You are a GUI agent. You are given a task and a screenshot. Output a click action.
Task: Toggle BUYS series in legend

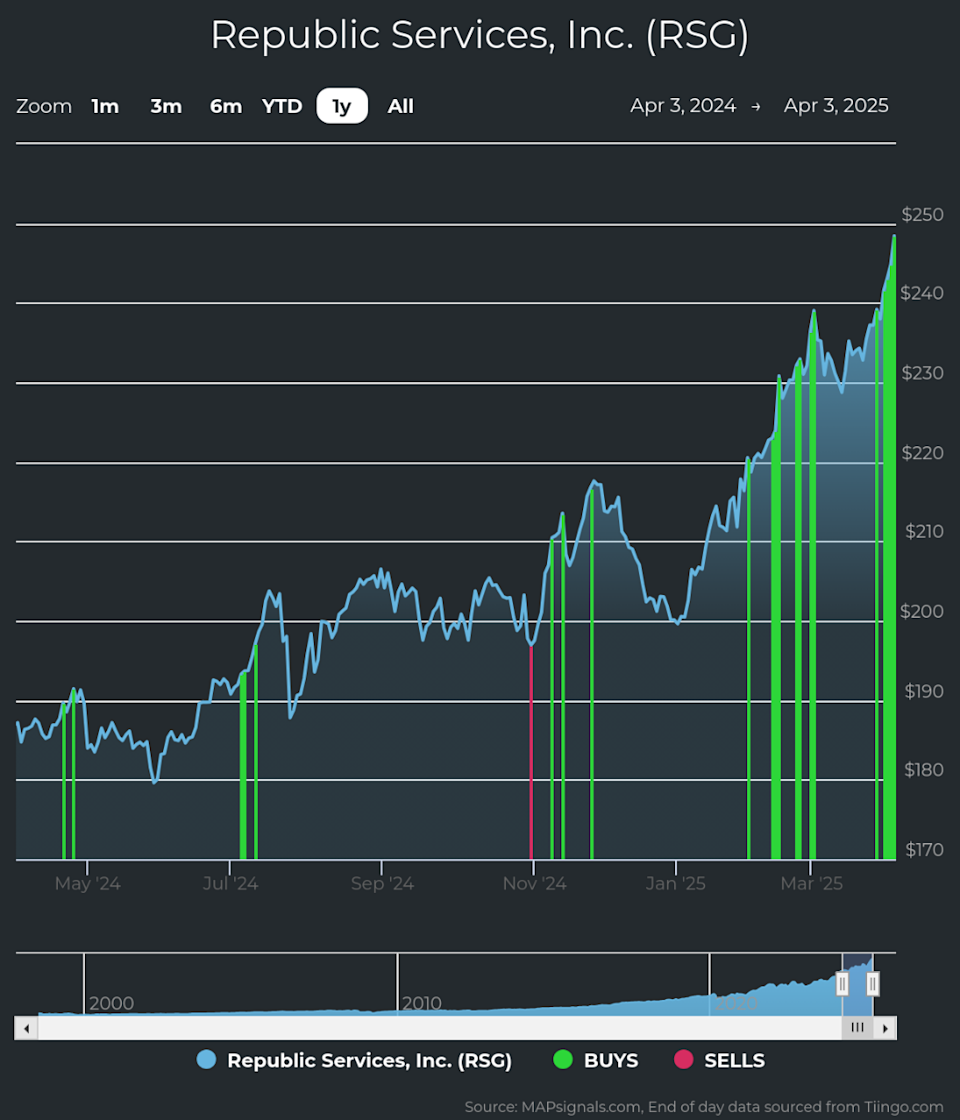pyautogui.click(x=596, y=1060)
